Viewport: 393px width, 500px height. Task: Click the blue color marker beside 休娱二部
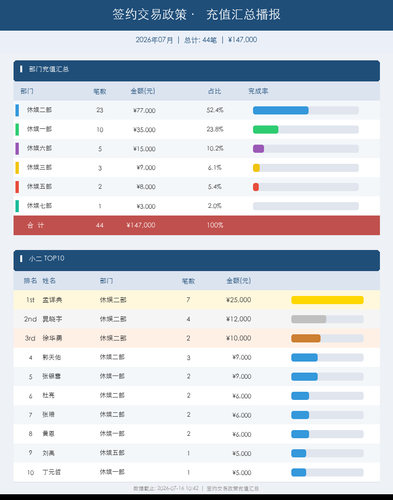(x=17, y=110)
